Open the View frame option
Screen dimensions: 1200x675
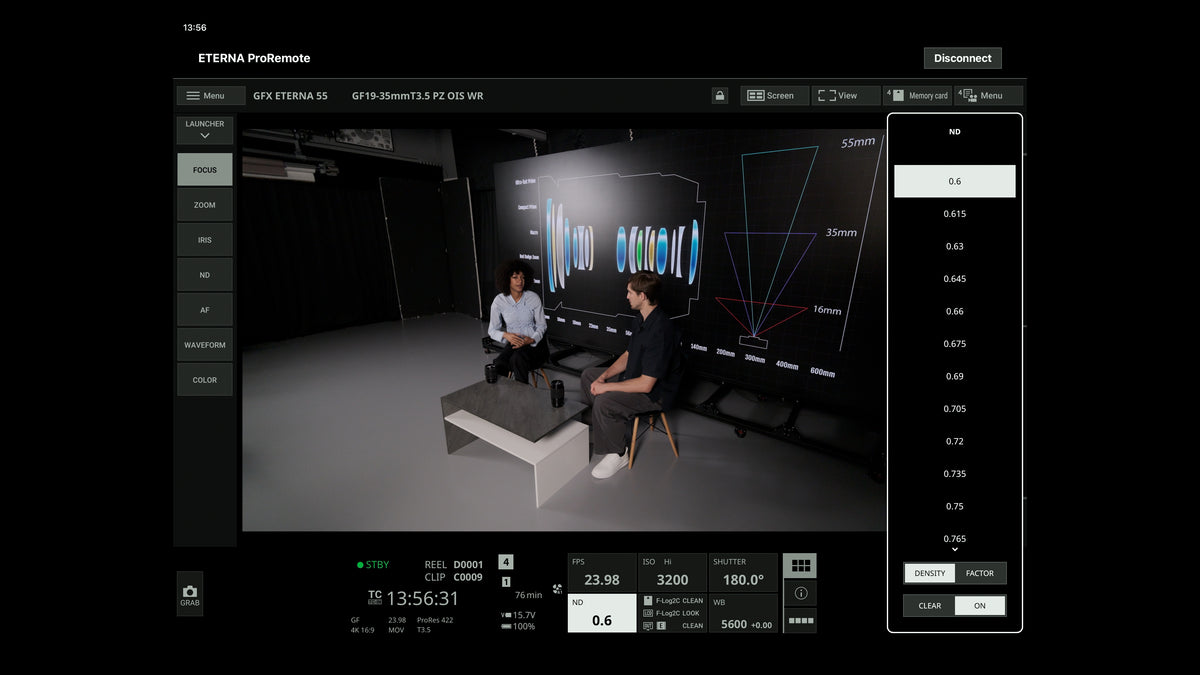click(x=845, y=96)
